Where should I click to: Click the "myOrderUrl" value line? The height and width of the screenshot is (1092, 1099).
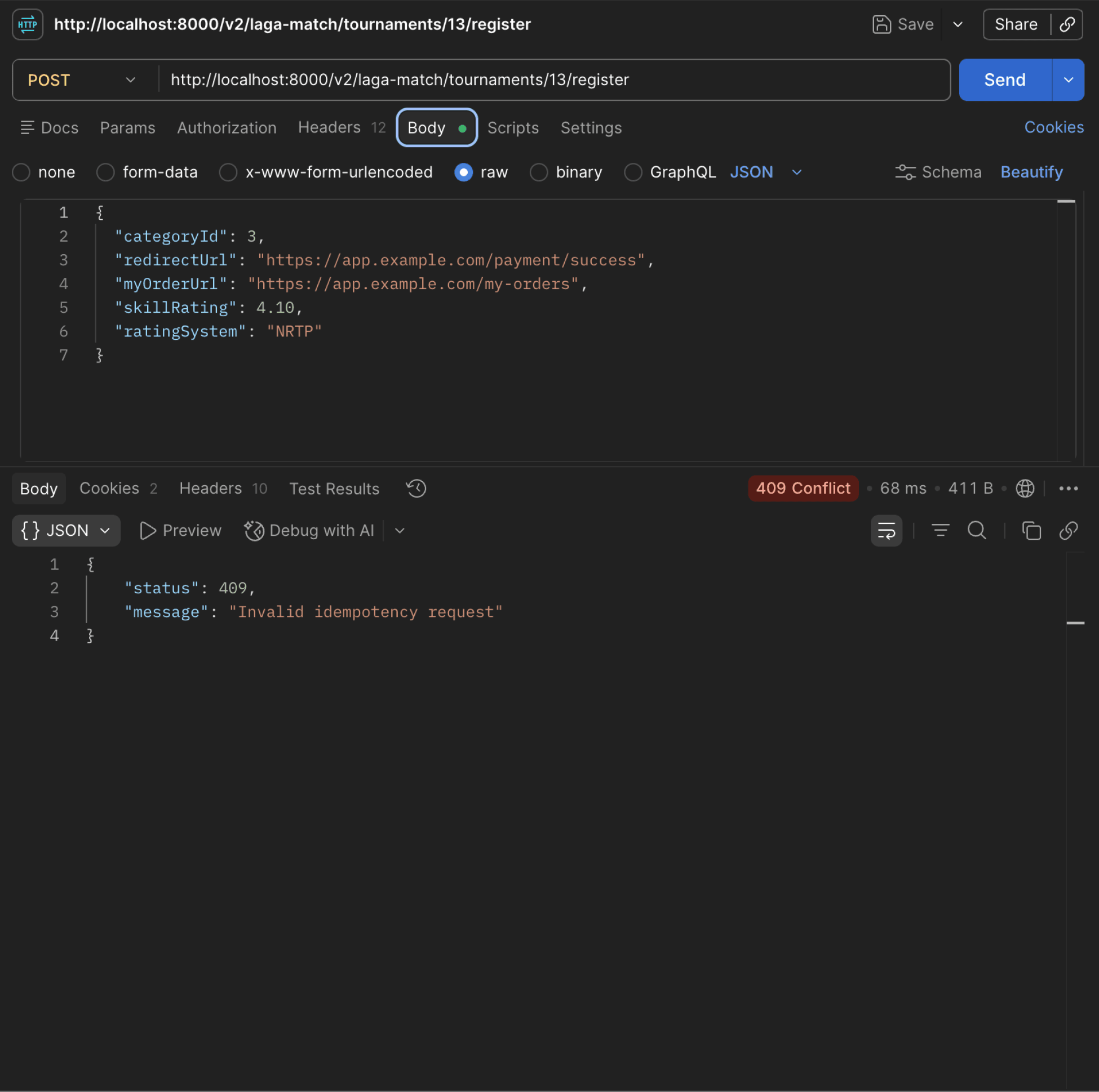click(351, 284)
